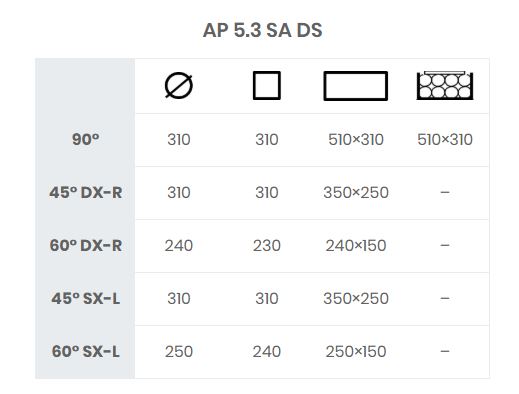Click the 510×310 rectangular value at 90°
519x394 pixels.
[356, 139]
